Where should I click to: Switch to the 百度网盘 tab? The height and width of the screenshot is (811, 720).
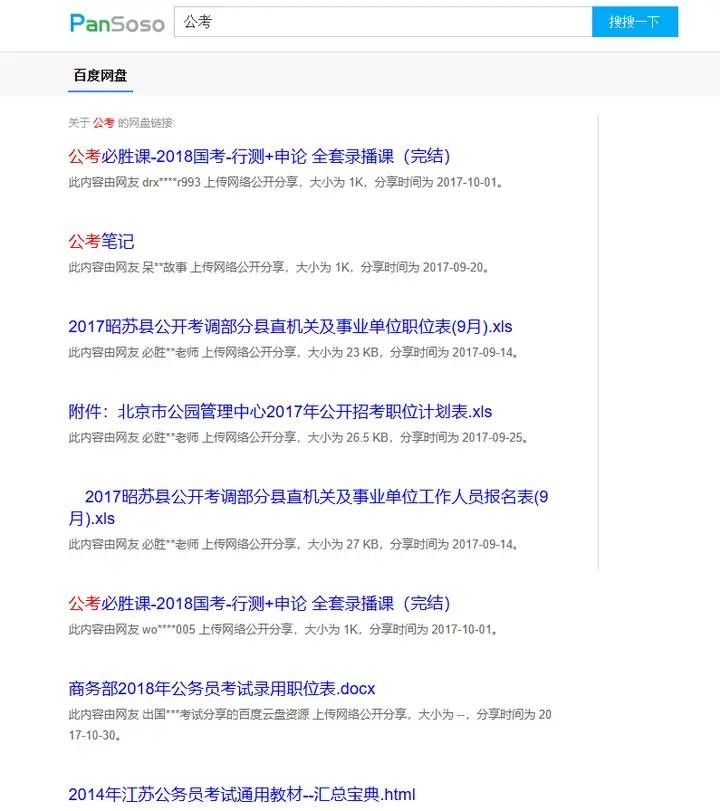100,76
